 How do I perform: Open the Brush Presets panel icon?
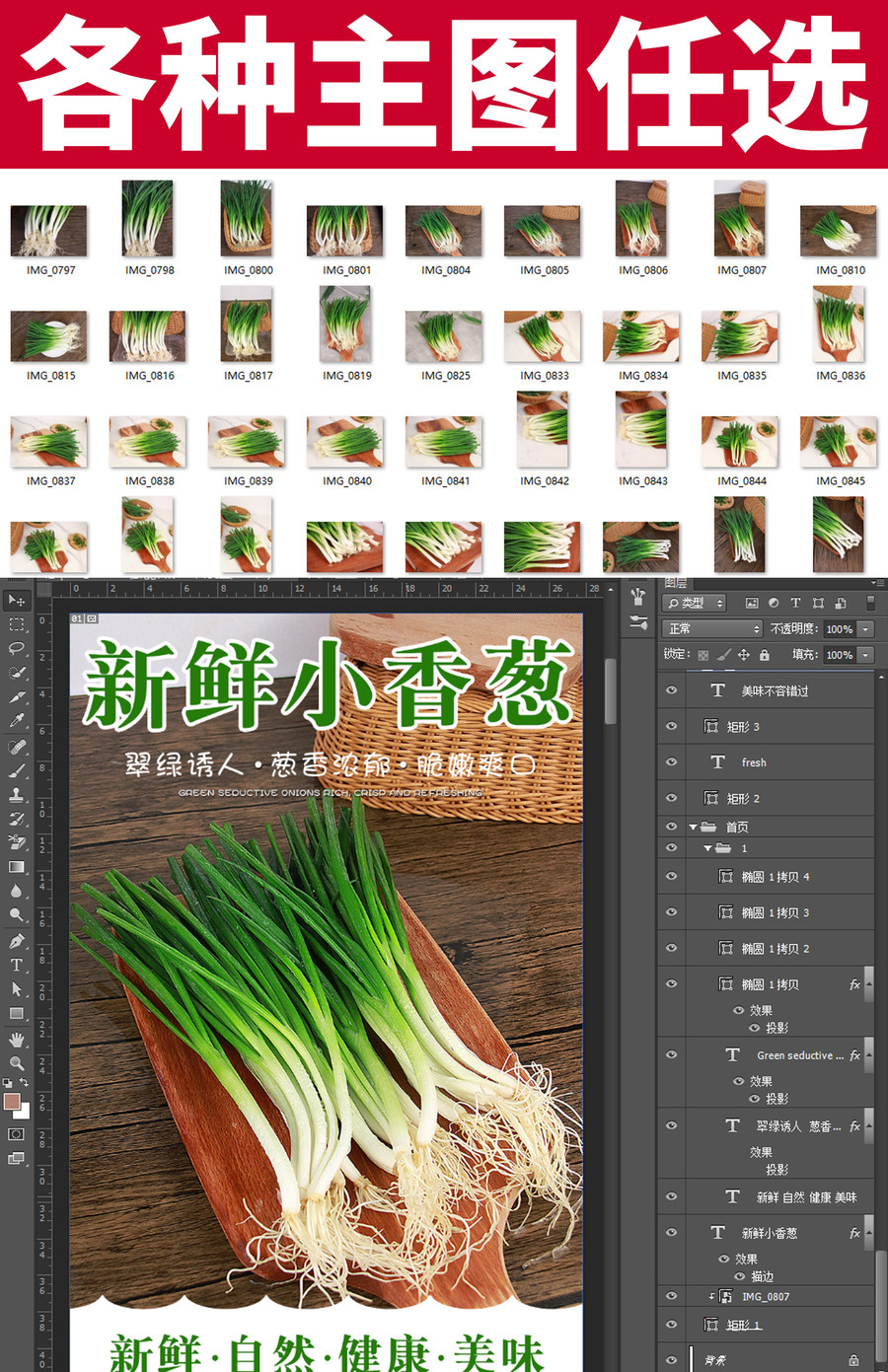click(638, 597)
